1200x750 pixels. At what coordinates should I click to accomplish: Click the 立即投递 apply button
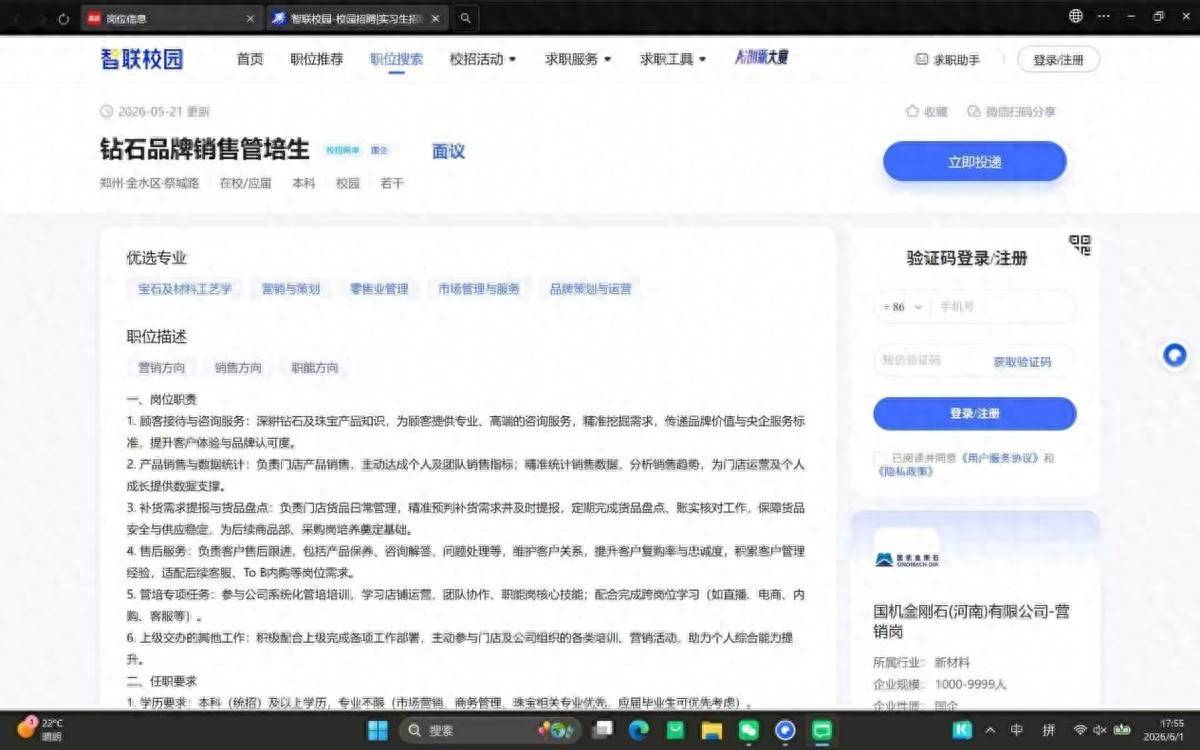click(x=974, y=161)
